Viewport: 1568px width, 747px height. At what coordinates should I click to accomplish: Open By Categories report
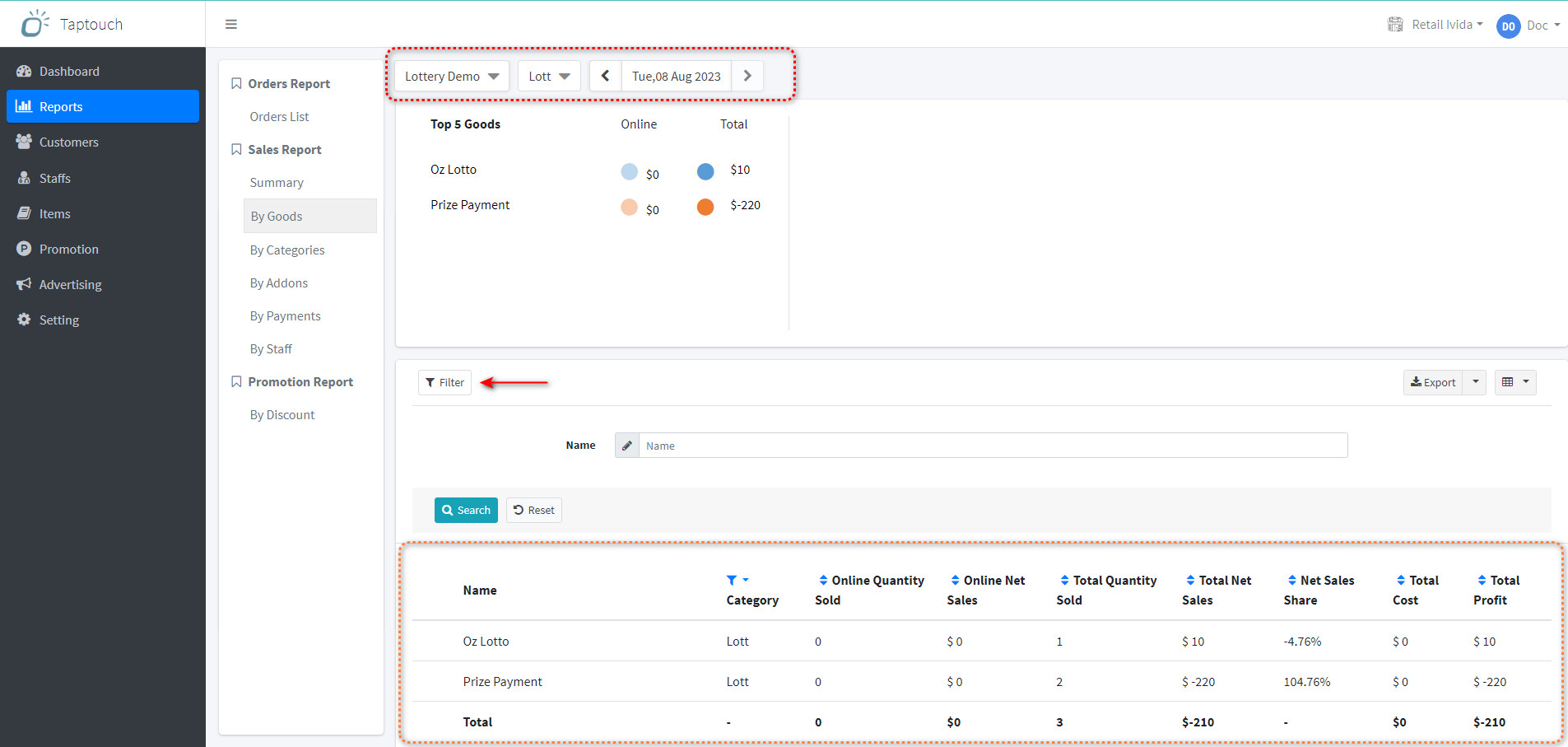287,250
